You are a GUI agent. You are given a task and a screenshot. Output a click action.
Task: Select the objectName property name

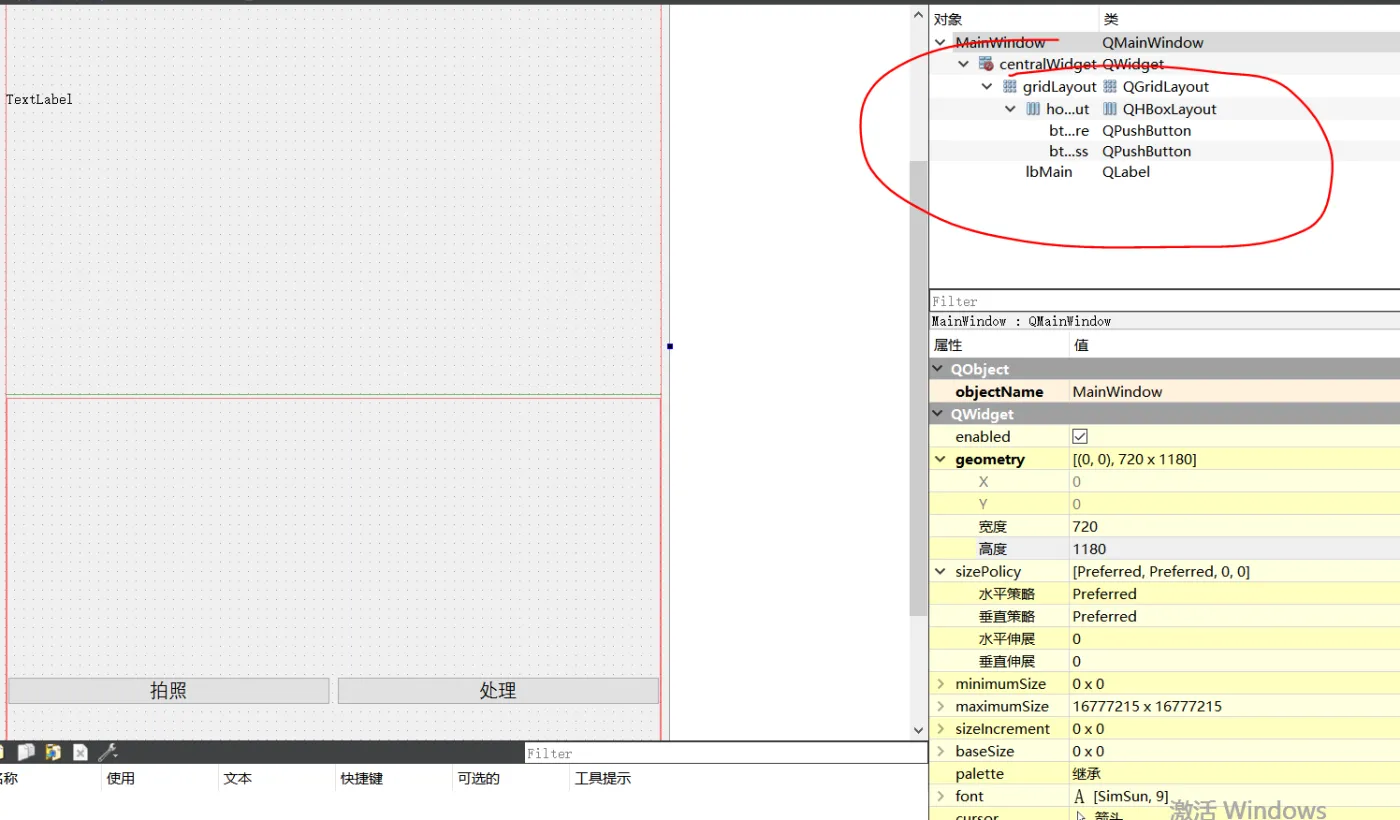click(999, 392)
